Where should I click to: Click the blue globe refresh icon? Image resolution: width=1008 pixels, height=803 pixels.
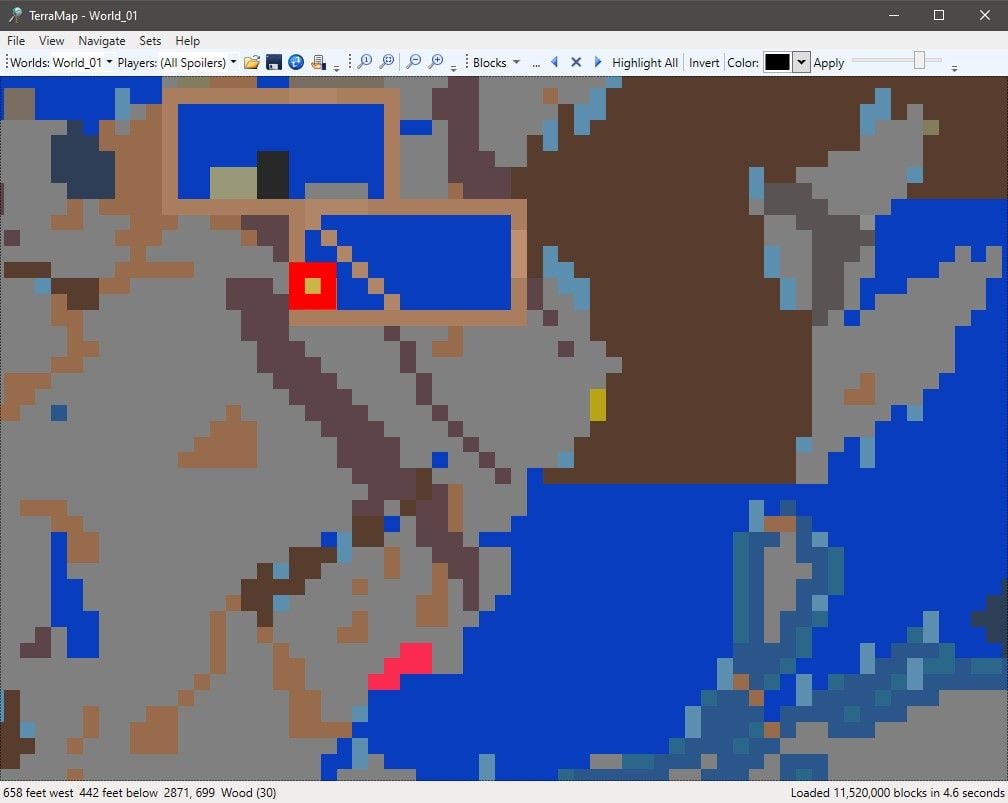[296, 62]
